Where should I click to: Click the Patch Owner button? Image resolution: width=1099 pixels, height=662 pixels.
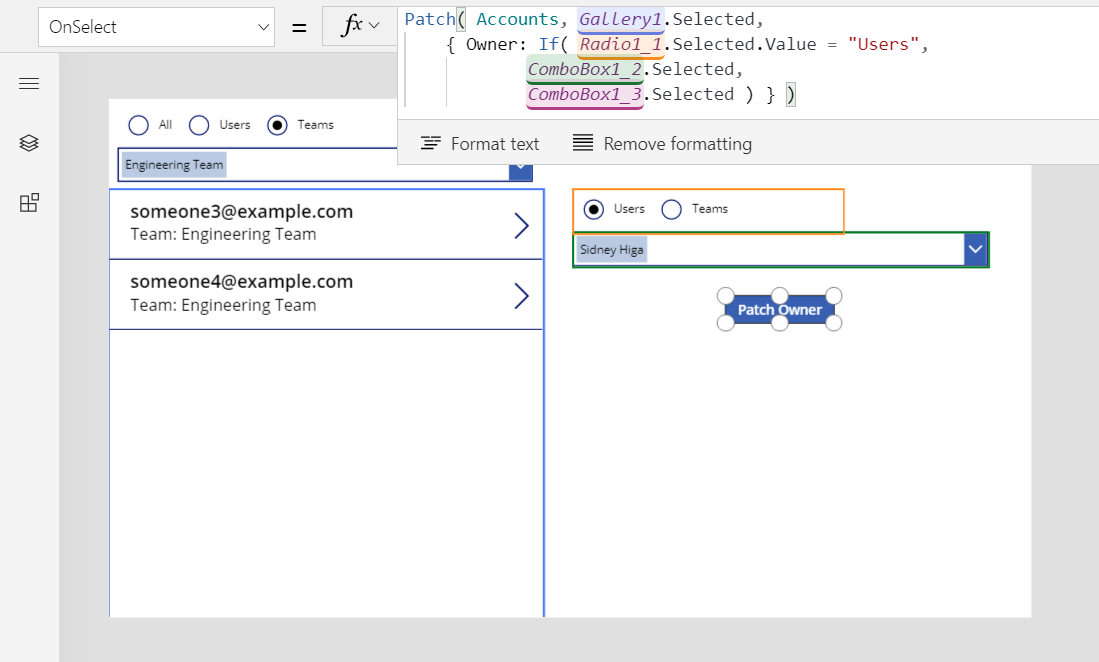pyautogui.click(x=779, y=310)
